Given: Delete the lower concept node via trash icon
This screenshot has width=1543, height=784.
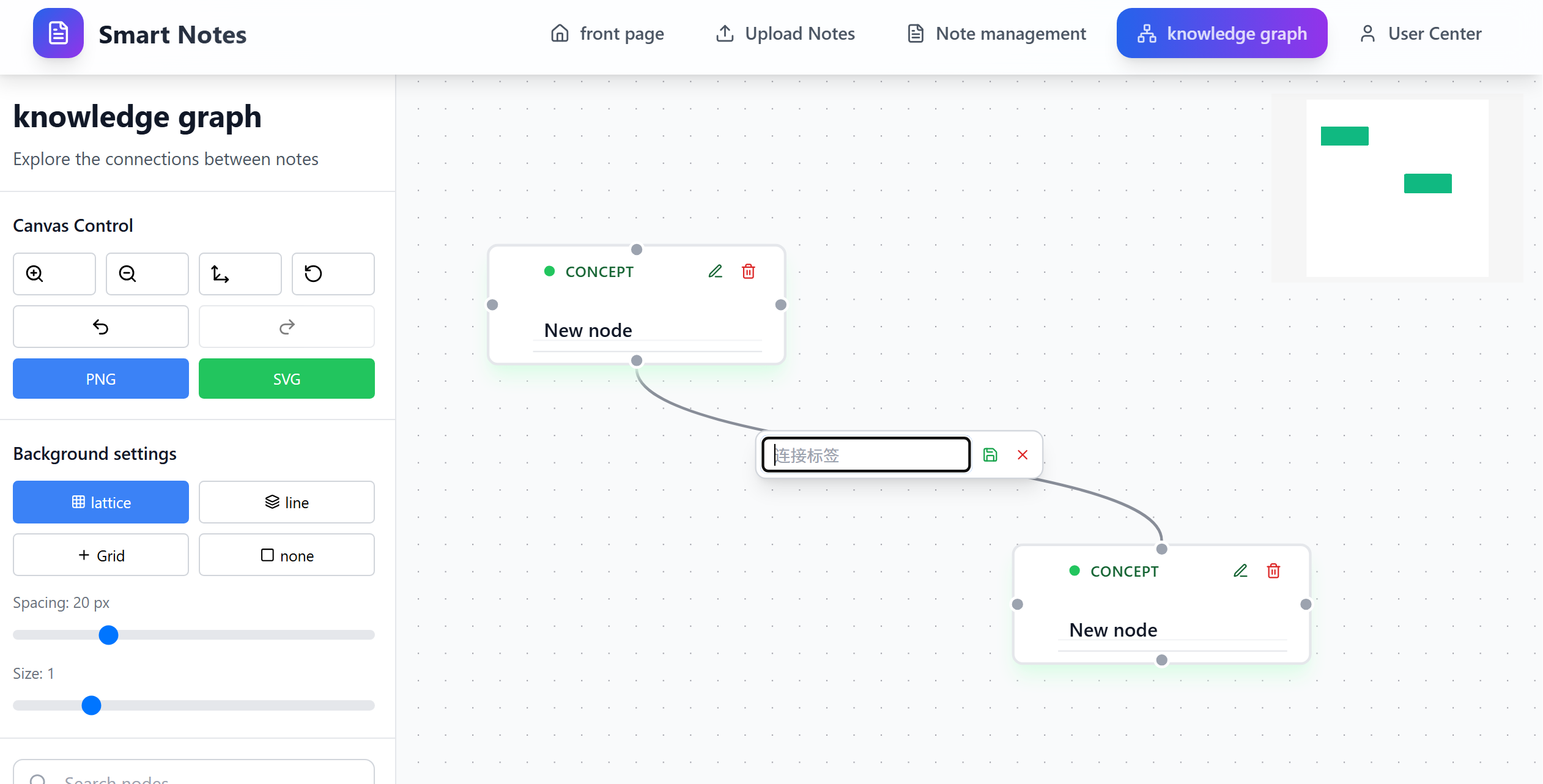Looking at the screenshot, I should pos(1273,571).
